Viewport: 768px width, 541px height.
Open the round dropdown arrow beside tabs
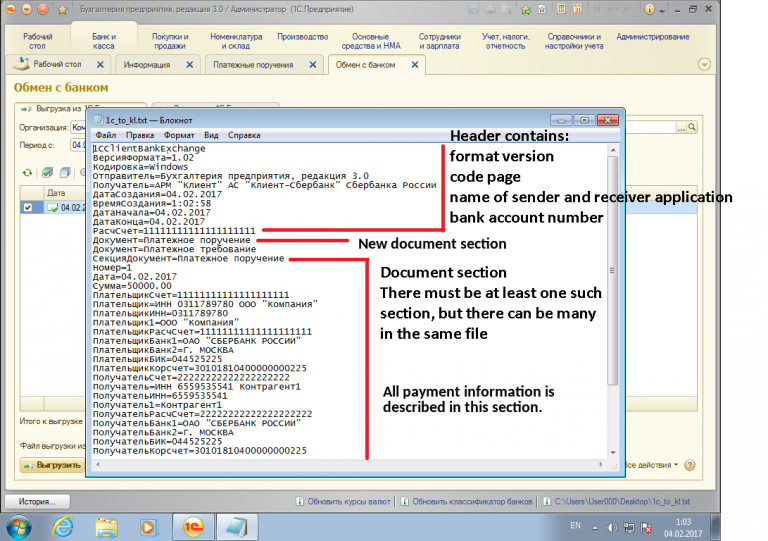704,65
